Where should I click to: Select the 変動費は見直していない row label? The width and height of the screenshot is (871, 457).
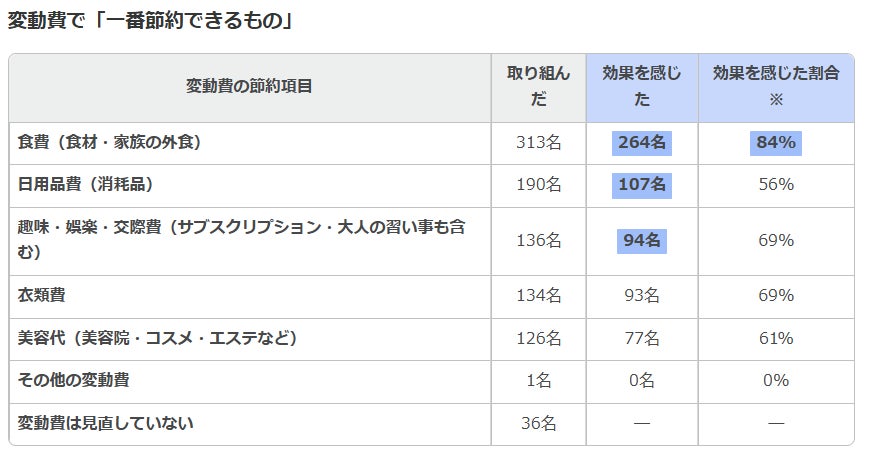(x=105, y=423)
